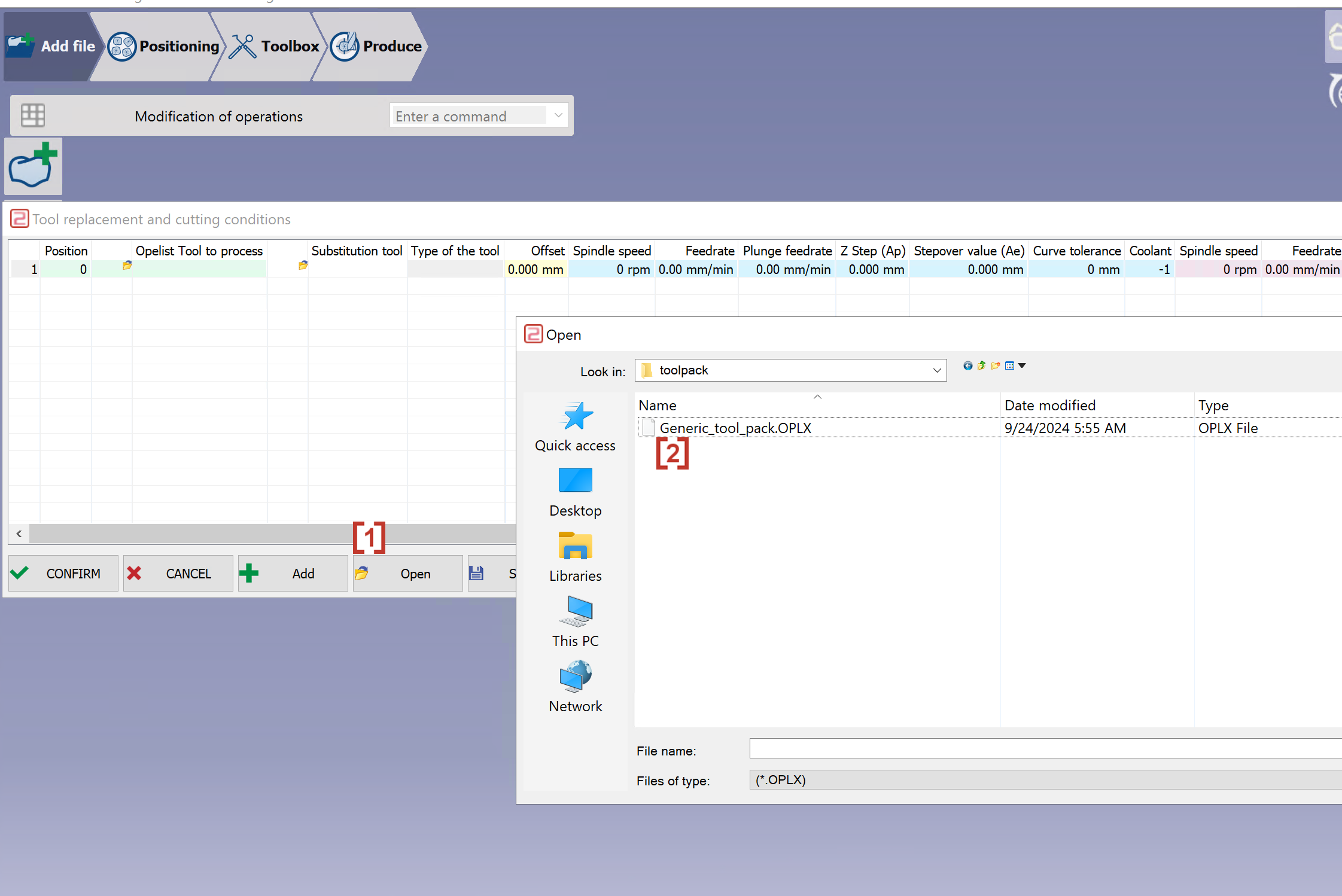Switch to the Positioning tab
This screenshot has height=896, width=1342.
click(x=165, y=46)
